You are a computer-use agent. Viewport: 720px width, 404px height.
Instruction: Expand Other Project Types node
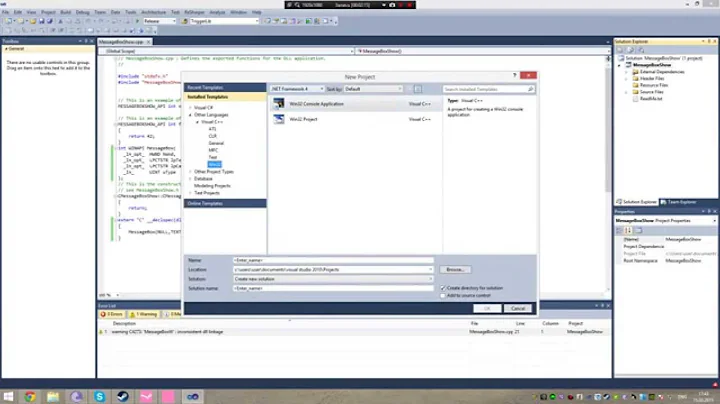(191, 172)
